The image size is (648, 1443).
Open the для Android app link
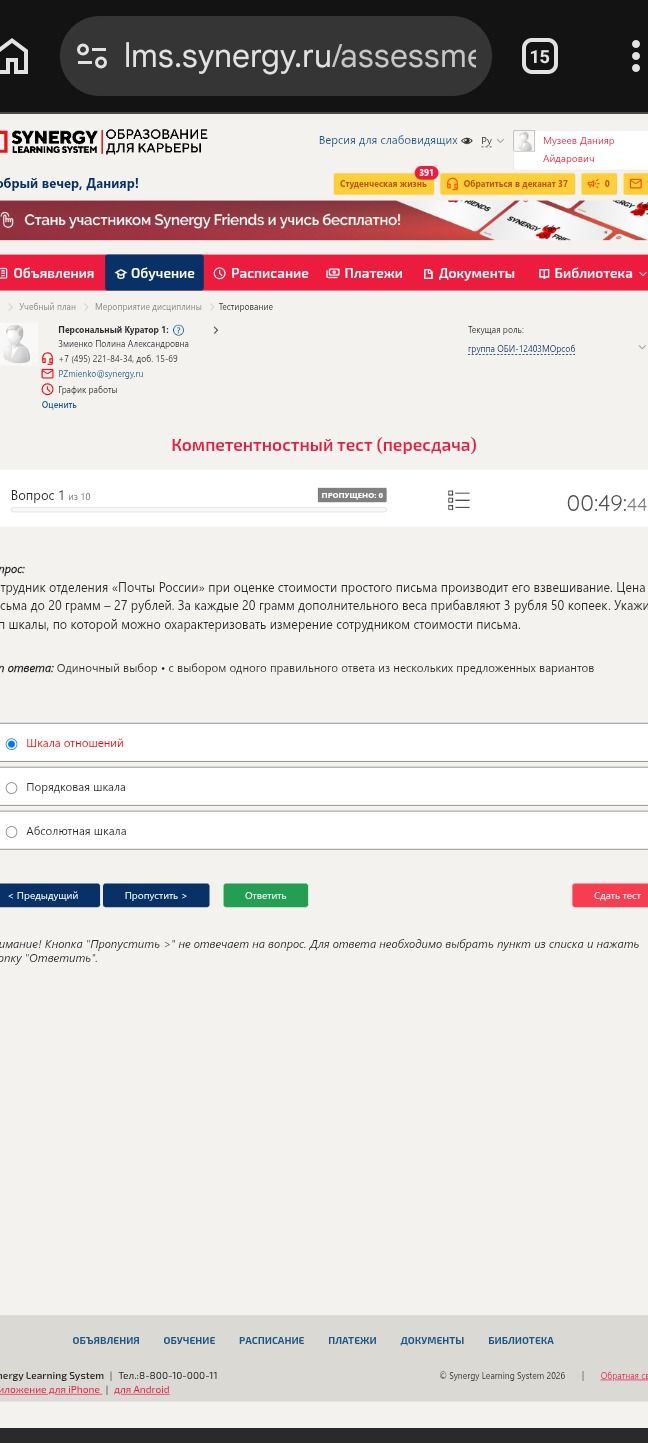pyautogui.click(x=142, y=1390)
